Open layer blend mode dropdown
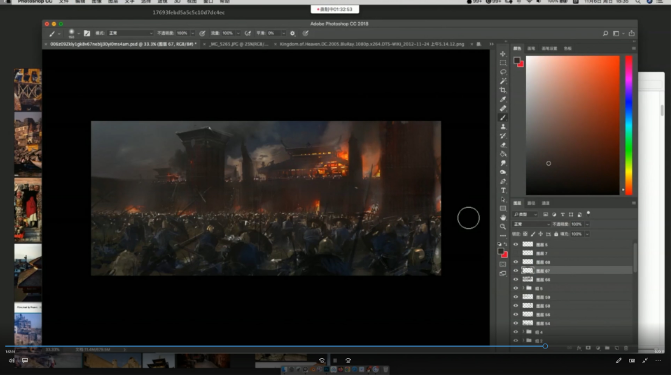This screenshot has height=376, width=672. [531, 224]
